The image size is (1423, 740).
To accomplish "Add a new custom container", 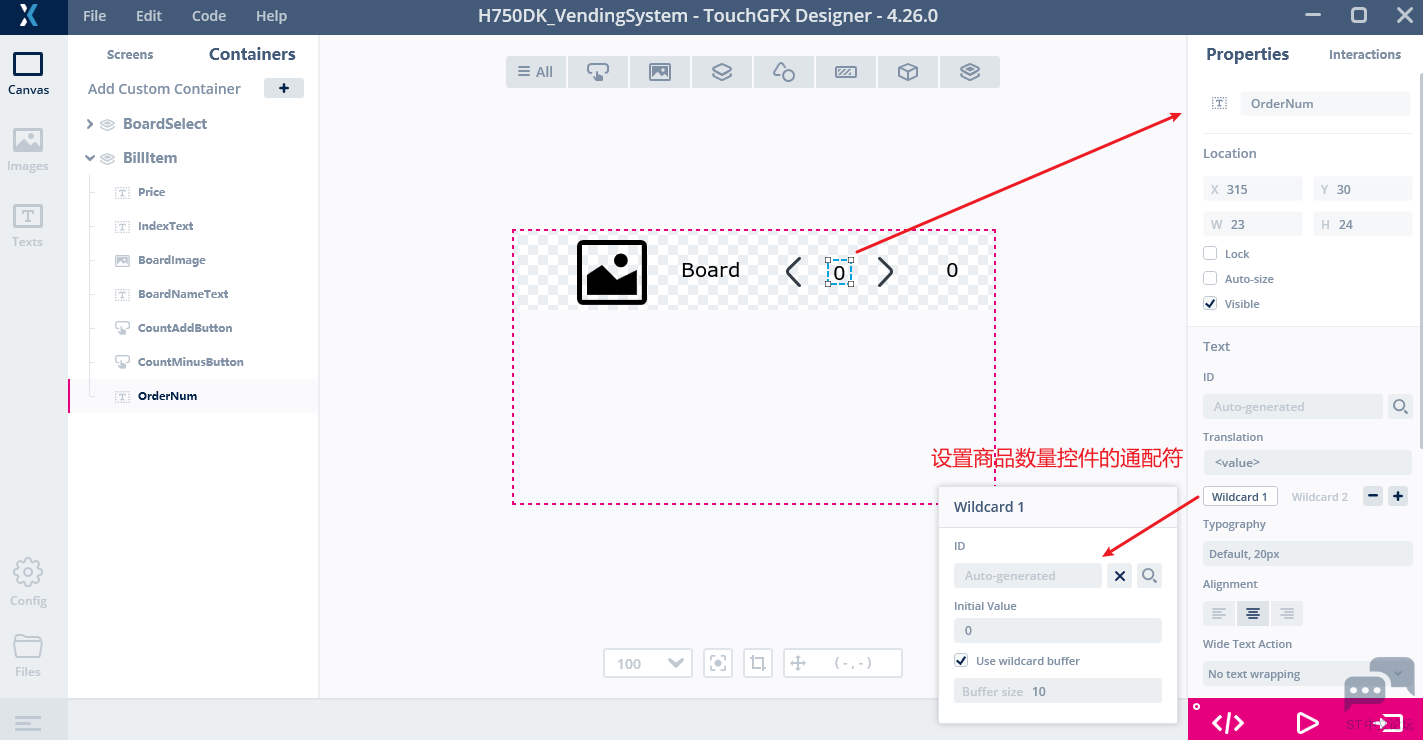I will click(x=284, y=88).
